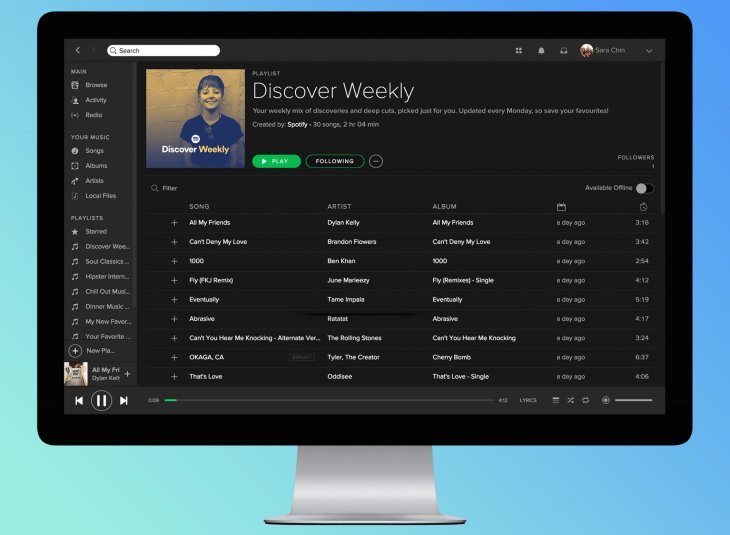Open the inbox icon beside the bell
Image resolution: width=730 pixels, height=535 pixels.
[563, 50]
